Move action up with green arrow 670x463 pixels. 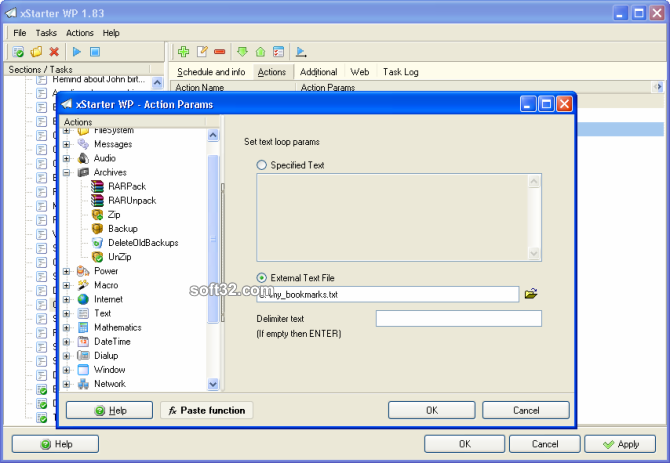tap(260, 52)
